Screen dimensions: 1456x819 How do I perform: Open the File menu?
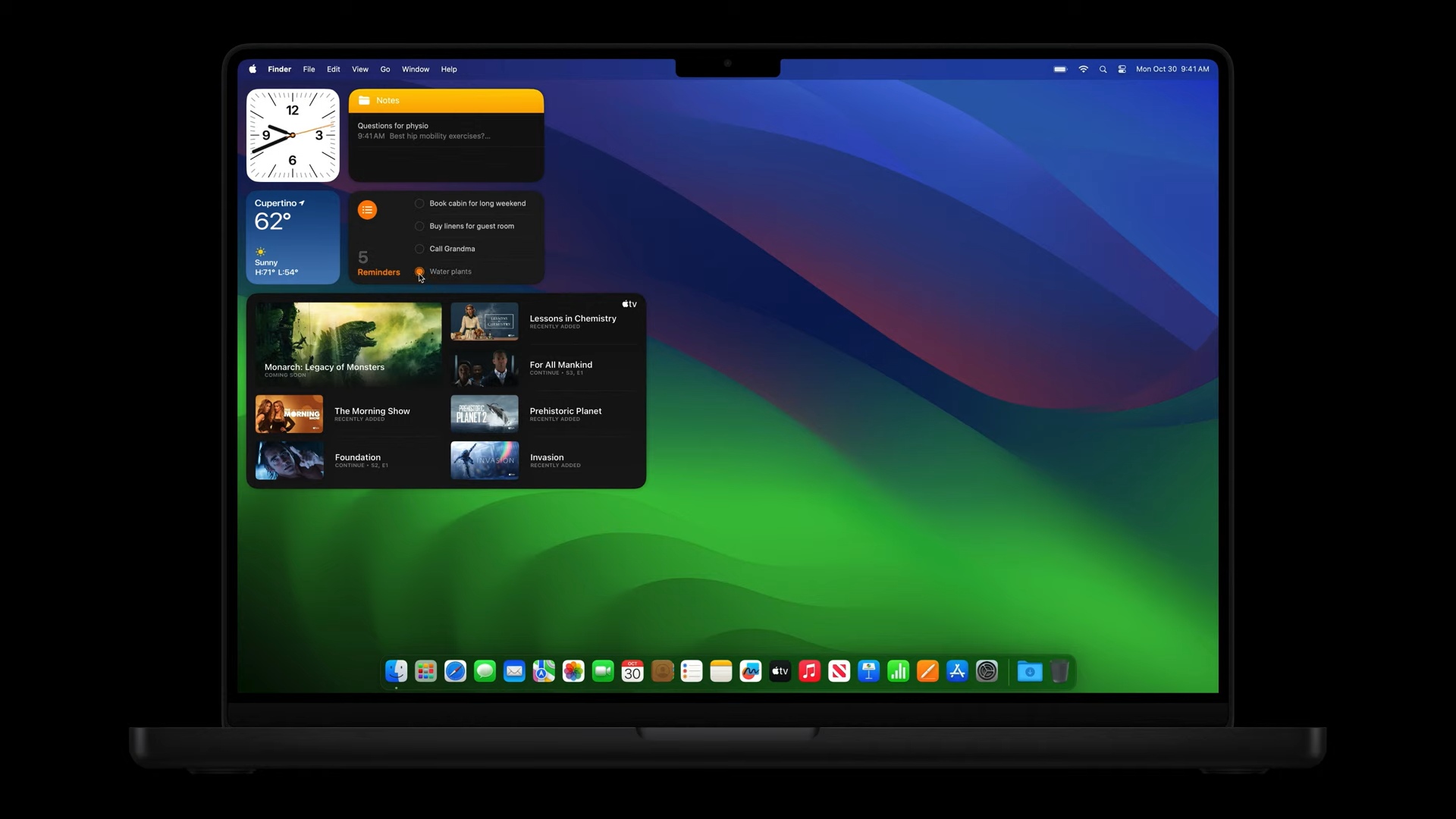(309, 69)
